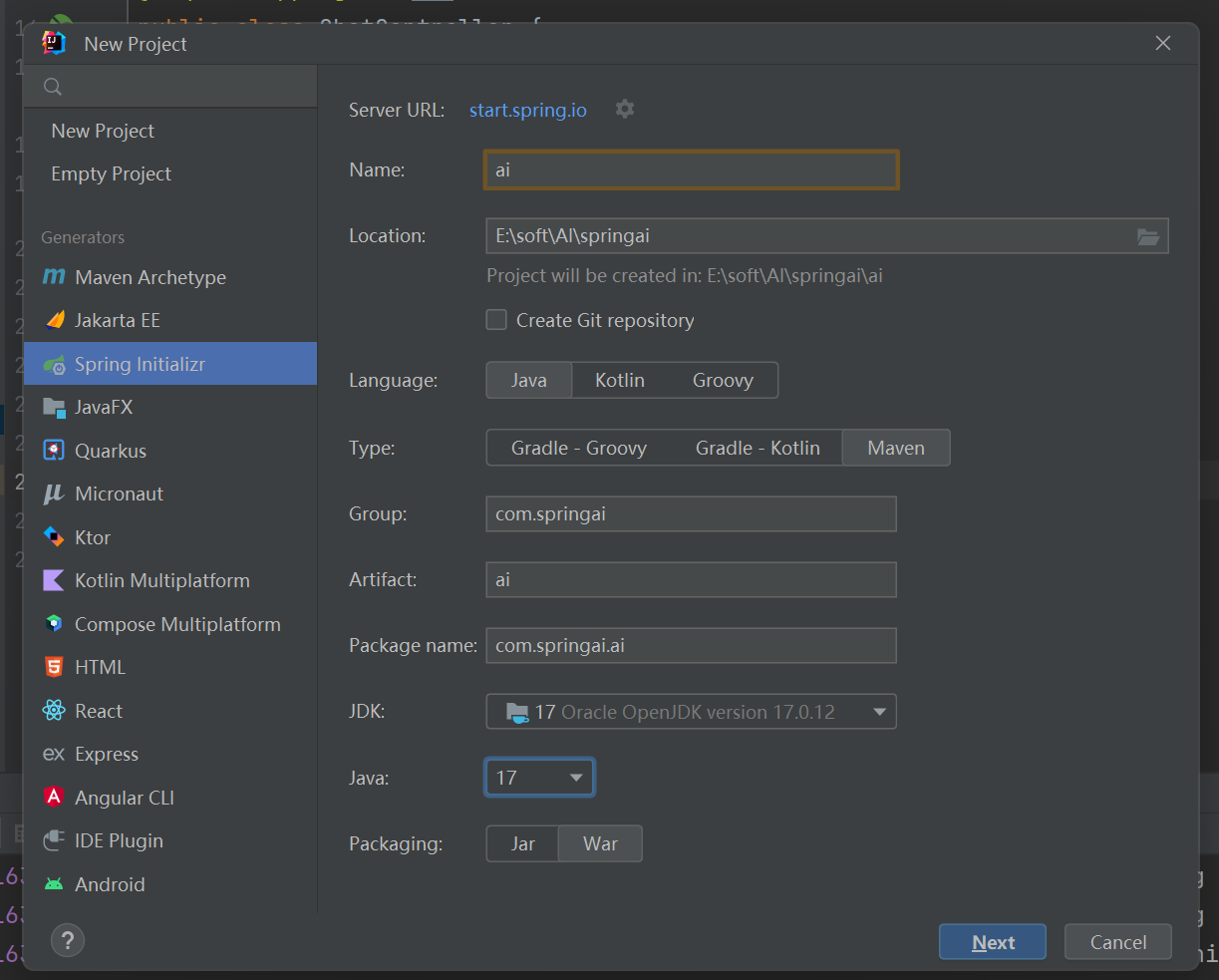The width and height of the screenshot is (1219, 980).
Task: Close the New Project dialog
Action: (x=1162, y=43)
